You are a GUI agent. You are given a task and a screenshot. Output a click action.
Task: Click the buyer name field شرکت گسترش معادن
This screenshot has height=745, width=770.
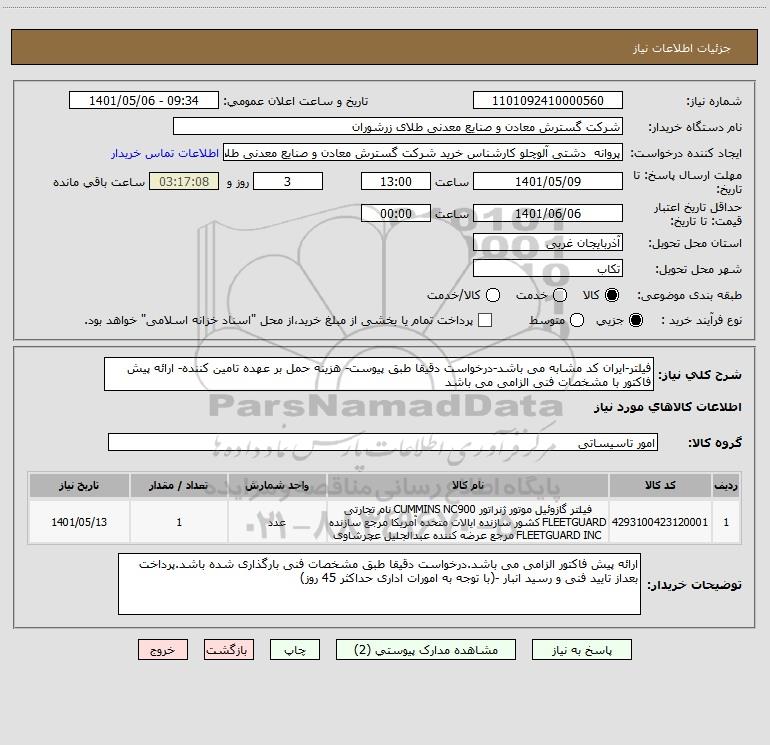point(398,127)
